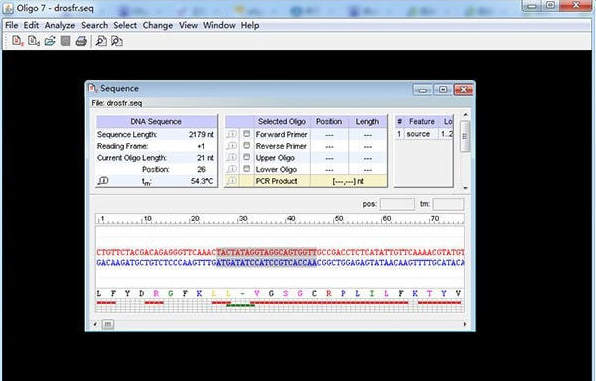This screenshot has width=596, height=381.
Task: Click the +1 reading frame value
Action: pos(201,146)
